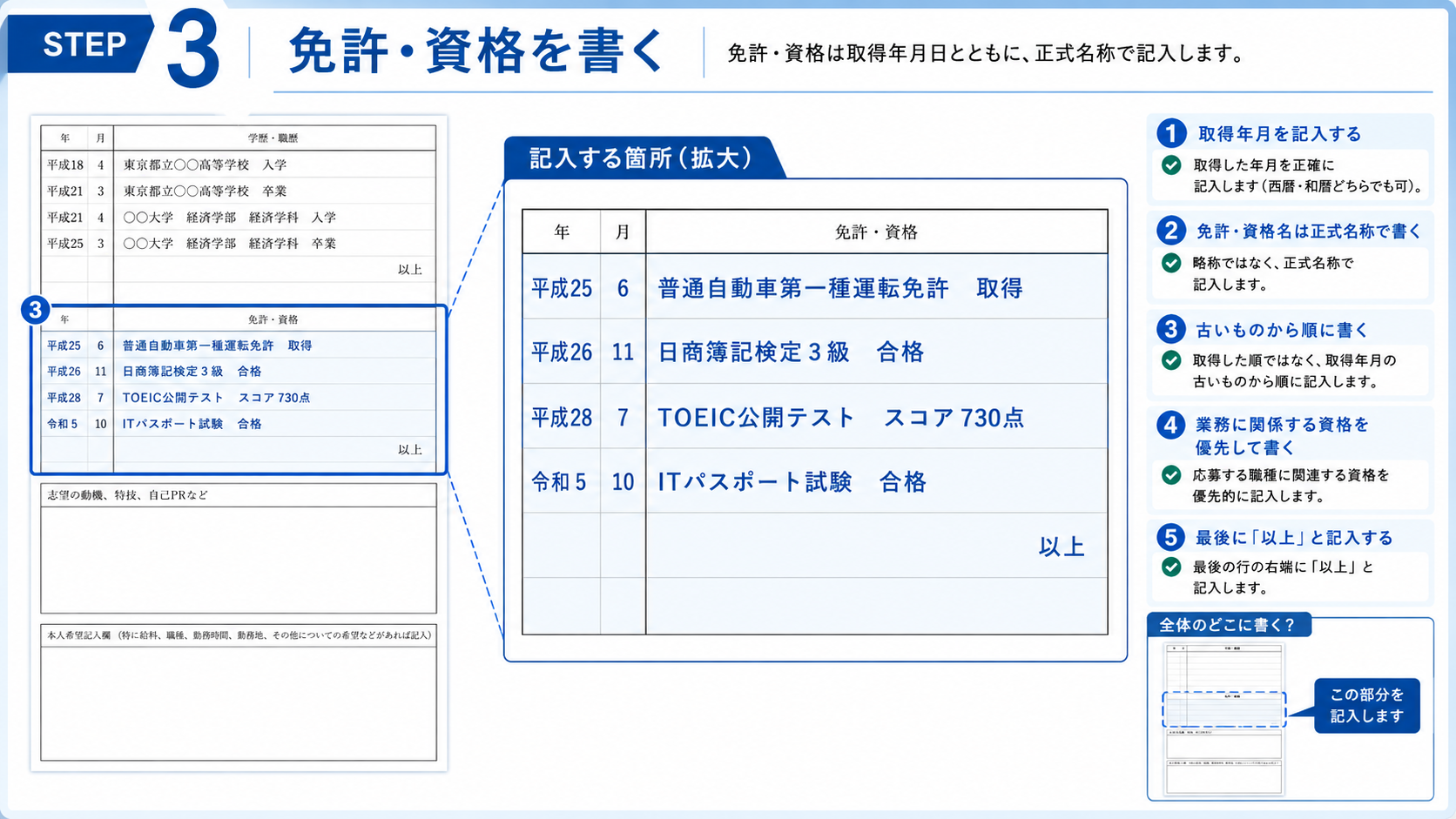Image resolution: width=1456 pixels, height=819 pixels.
Task: Click the subtitle 免許・資格は取得年月日とともに、正式名称で記入します。
Action: [x=987, y=54]
